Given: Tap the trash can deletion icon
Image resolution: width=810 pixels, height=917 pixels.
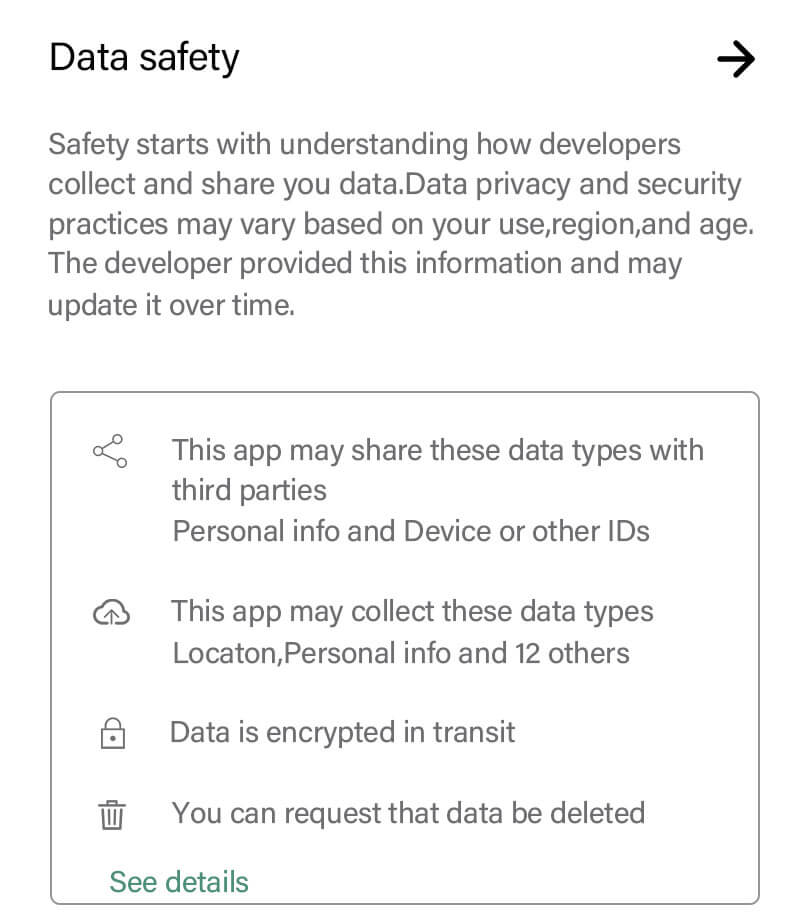Looking at the screenshot, I should 112,815.
